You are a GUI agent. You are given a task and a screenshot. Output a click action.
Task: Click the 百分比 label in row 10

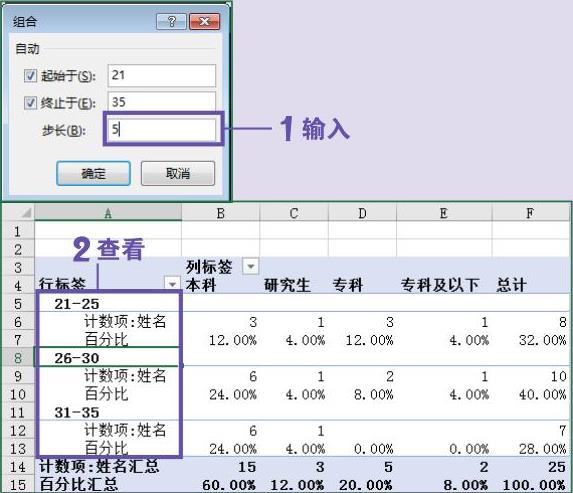point(106,394)
